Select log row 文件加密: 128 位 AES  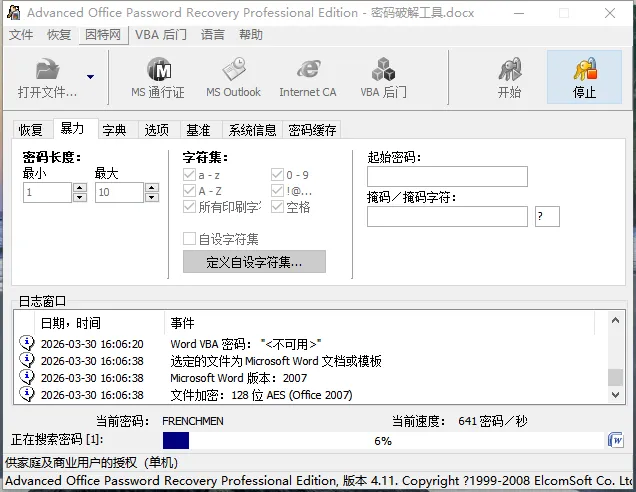coord(312,395)
